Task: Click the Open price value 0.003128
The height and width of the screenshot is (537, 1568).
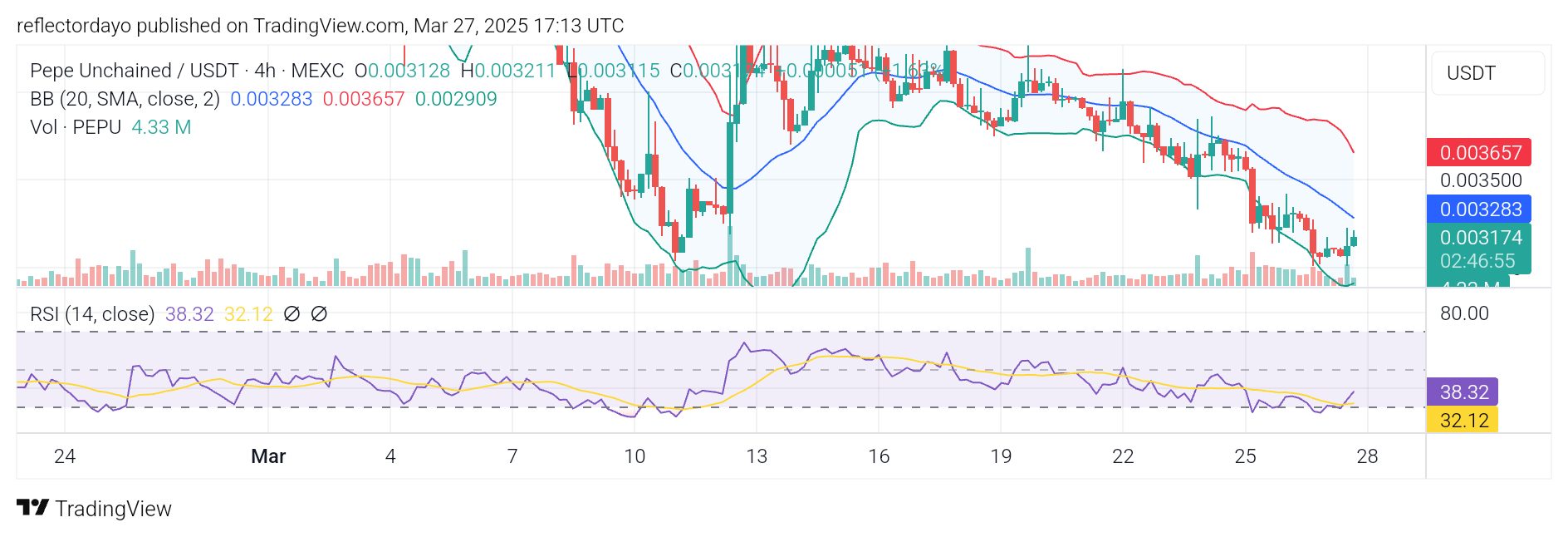Action: tap(409, 71)
